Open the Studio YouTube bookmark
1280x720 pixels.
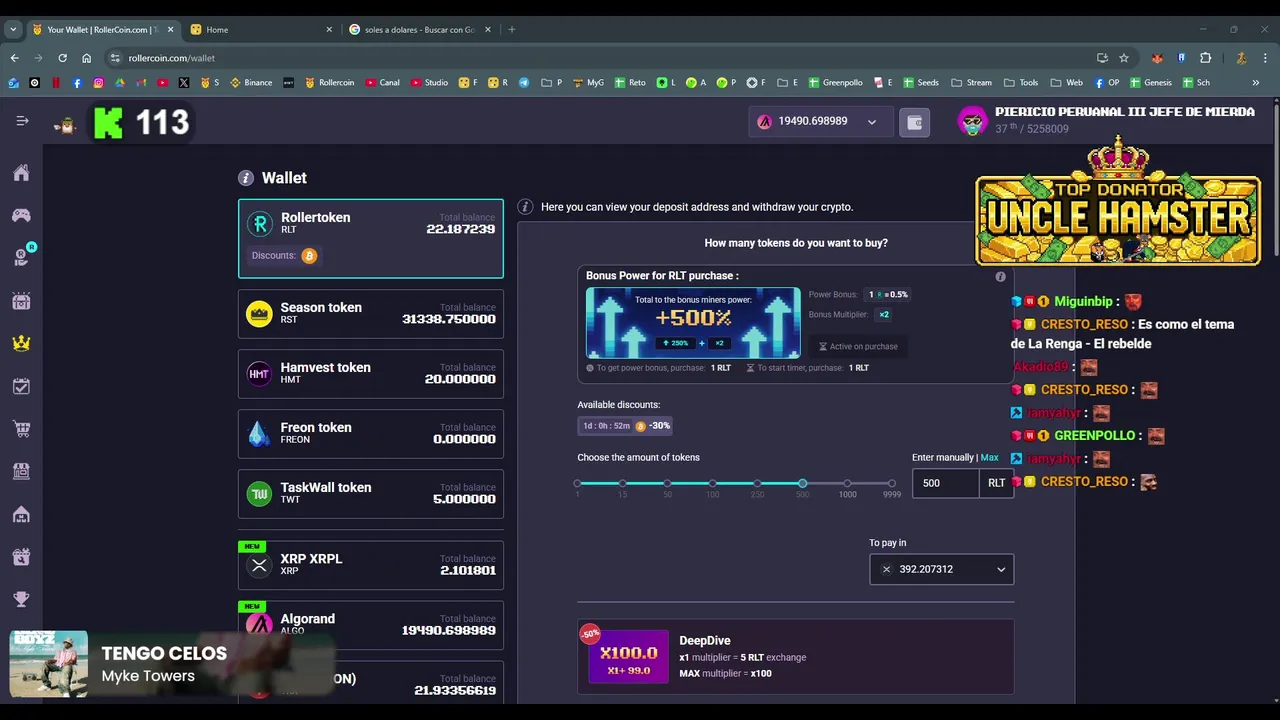click(x=428, y=83)
